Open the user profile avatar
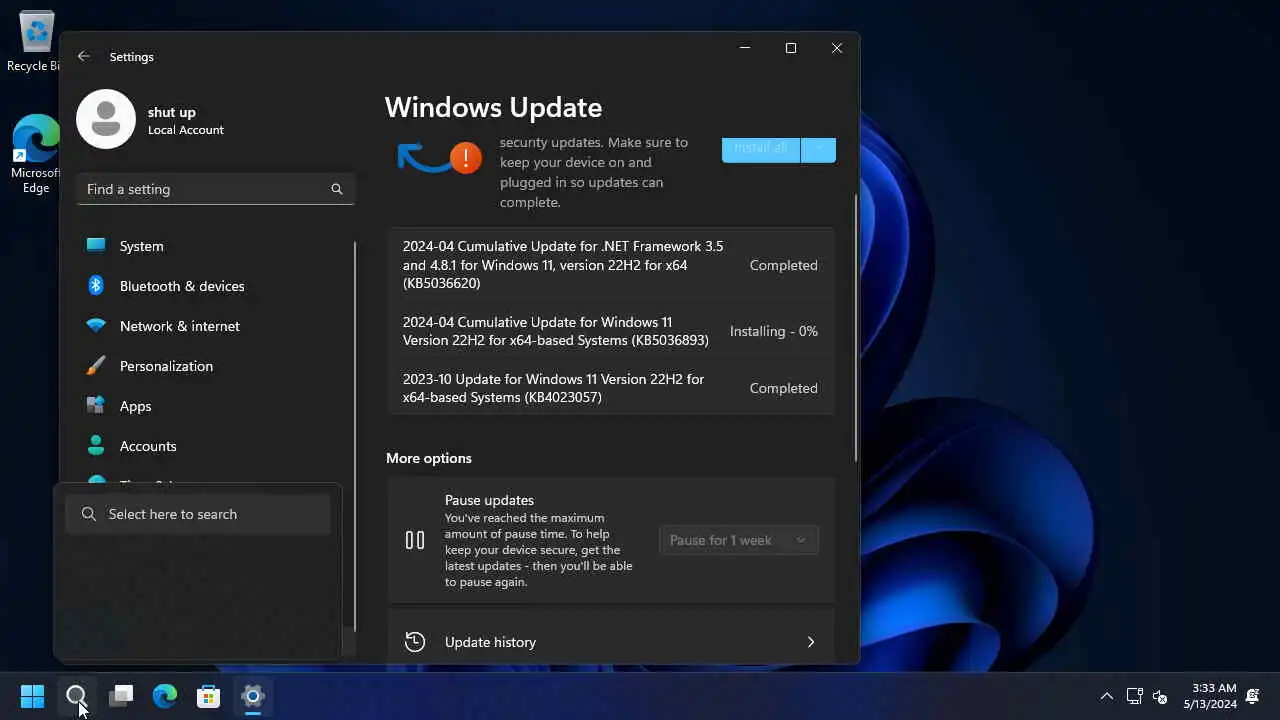Screen dimensions: 1280x720 tap(106, 119)
